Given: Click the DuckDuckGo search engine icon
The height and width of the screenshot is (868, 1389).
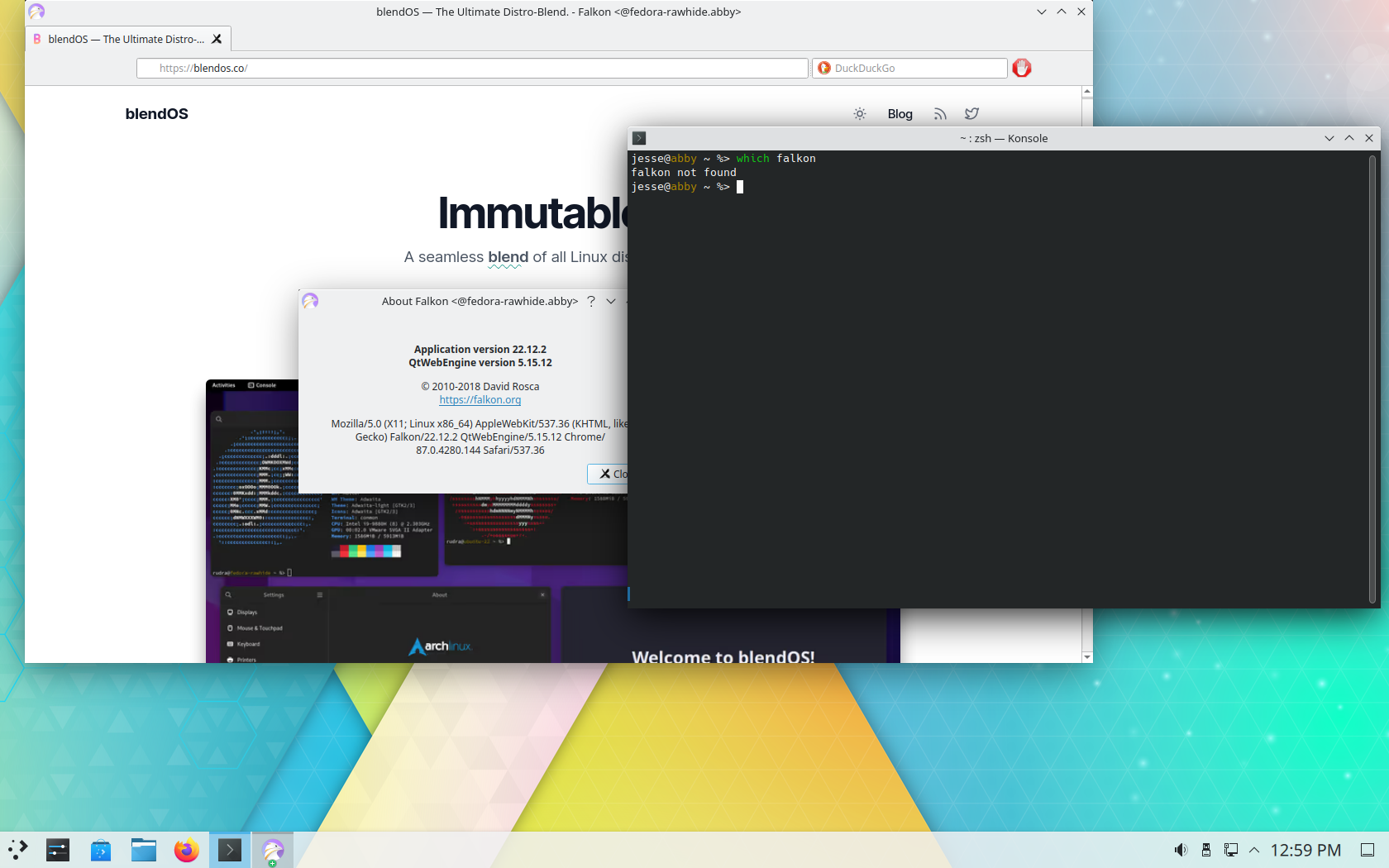Looking at the screenshot, I should (x=824, y=68).
